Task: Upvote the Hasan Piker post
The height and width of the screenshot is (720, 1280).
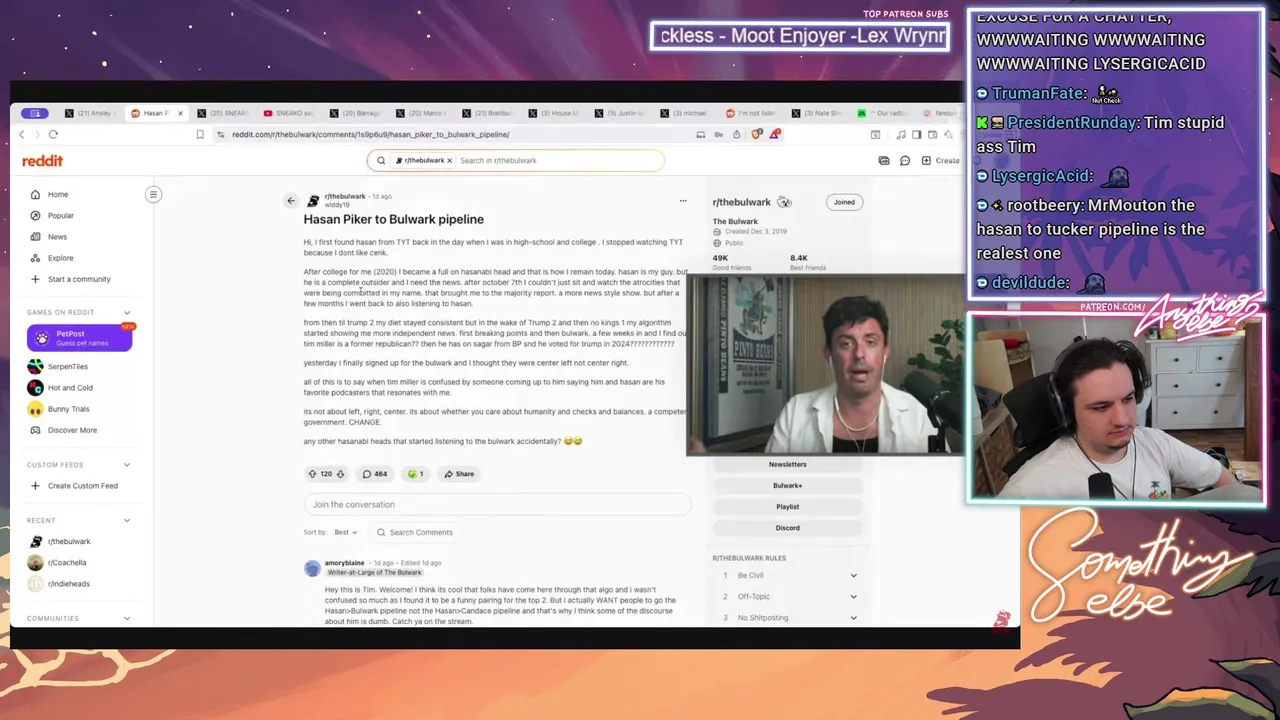Action: tap(311, 474)
